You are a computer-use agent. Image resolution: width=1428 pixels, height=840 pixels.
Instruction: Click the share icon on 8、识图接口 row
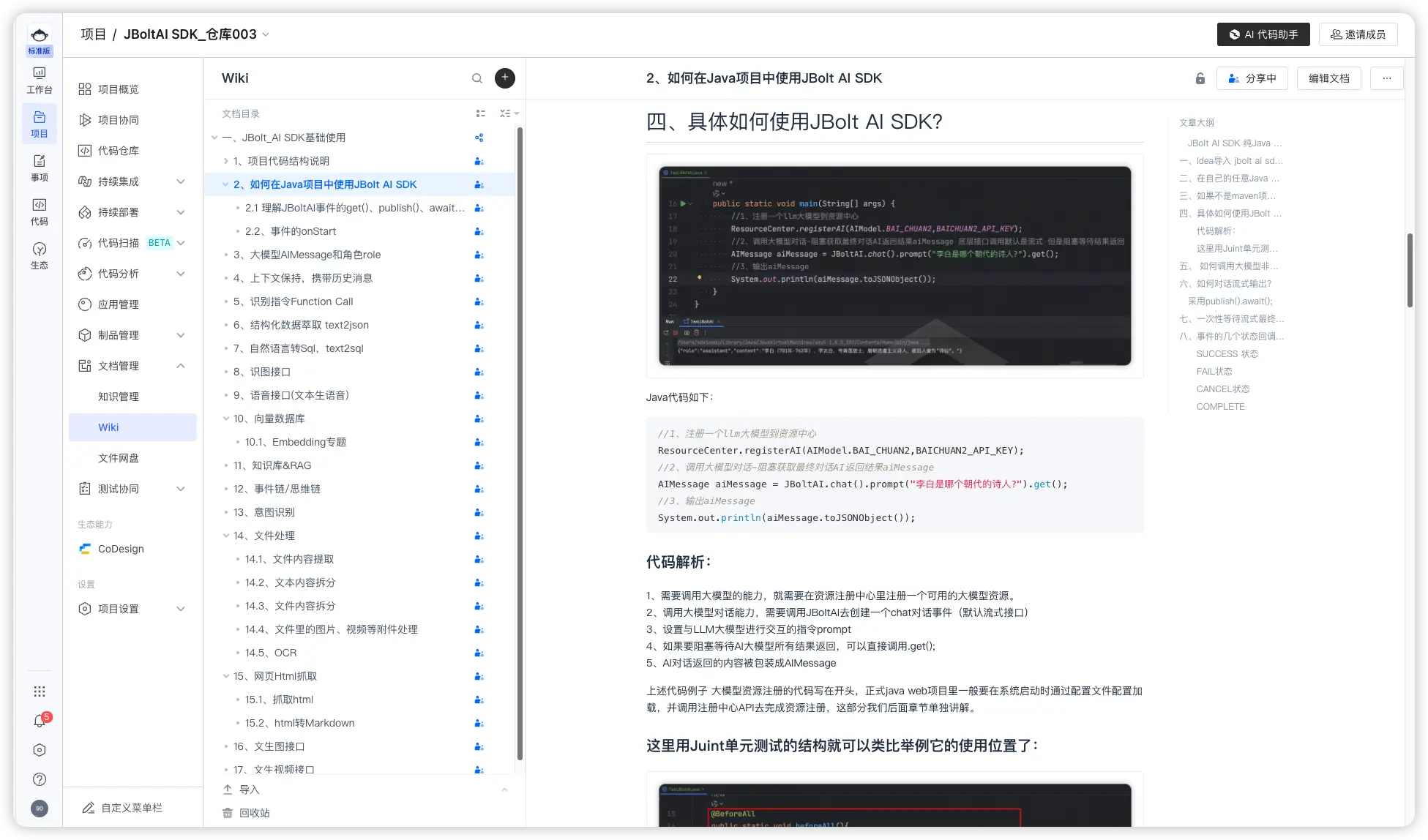click(479, 372)
